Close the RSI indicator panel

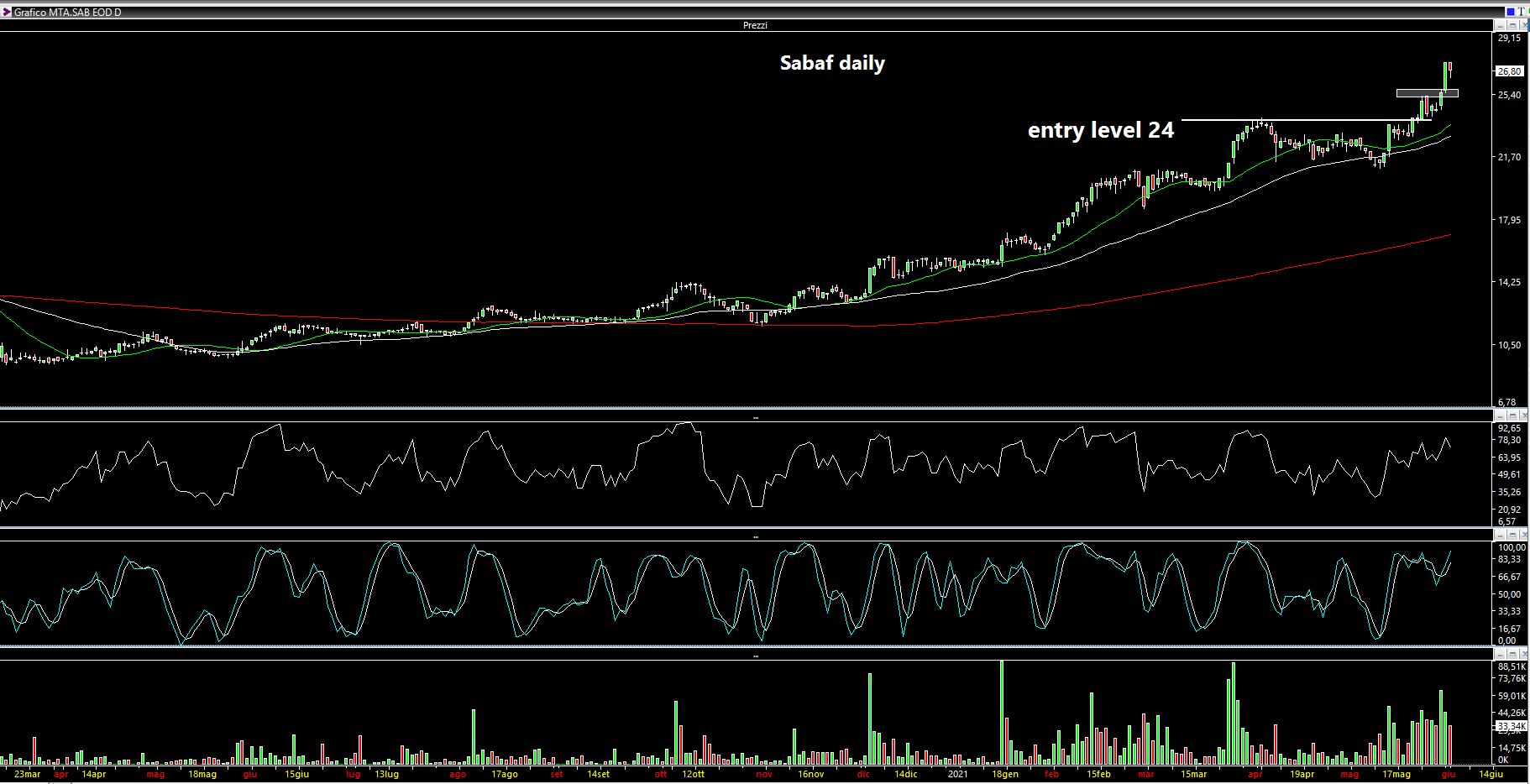click(1523, 416)
